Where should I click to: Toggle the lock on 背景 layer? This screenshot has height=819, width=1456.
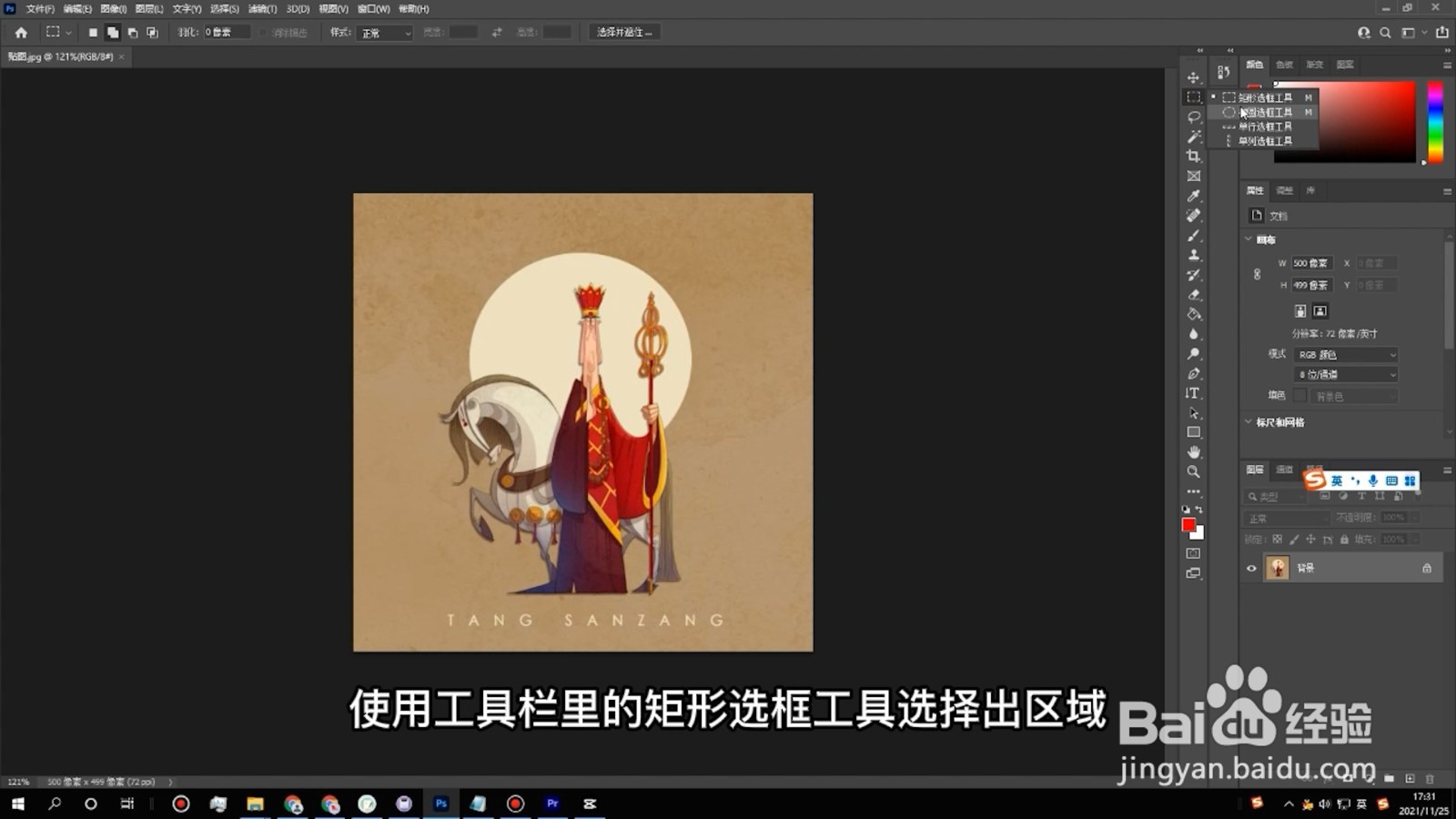[1427, 569]
